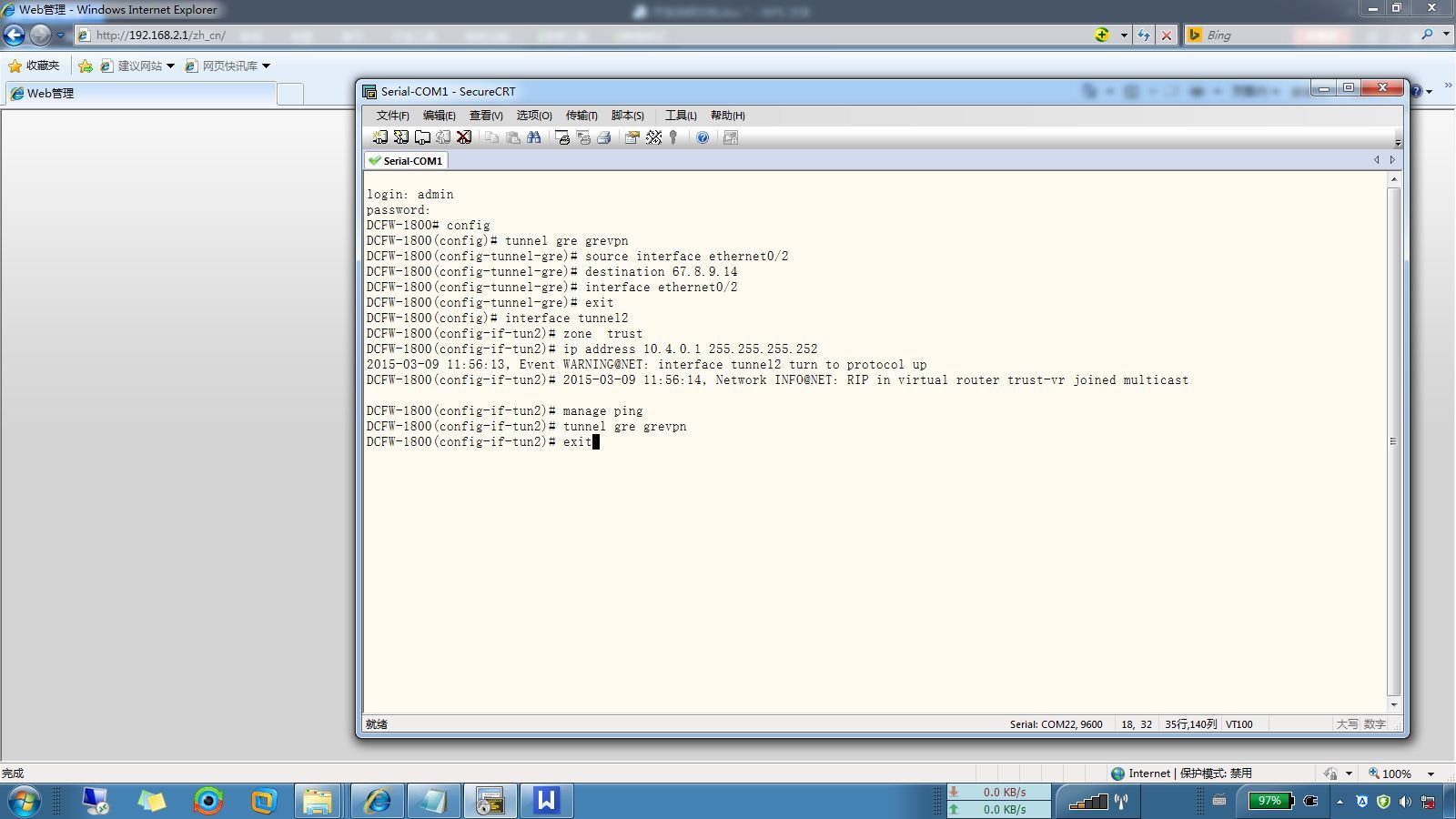Open the address bar dropdown arrow
Viewport: 1456px width, 819px height.
point(1124,35)
